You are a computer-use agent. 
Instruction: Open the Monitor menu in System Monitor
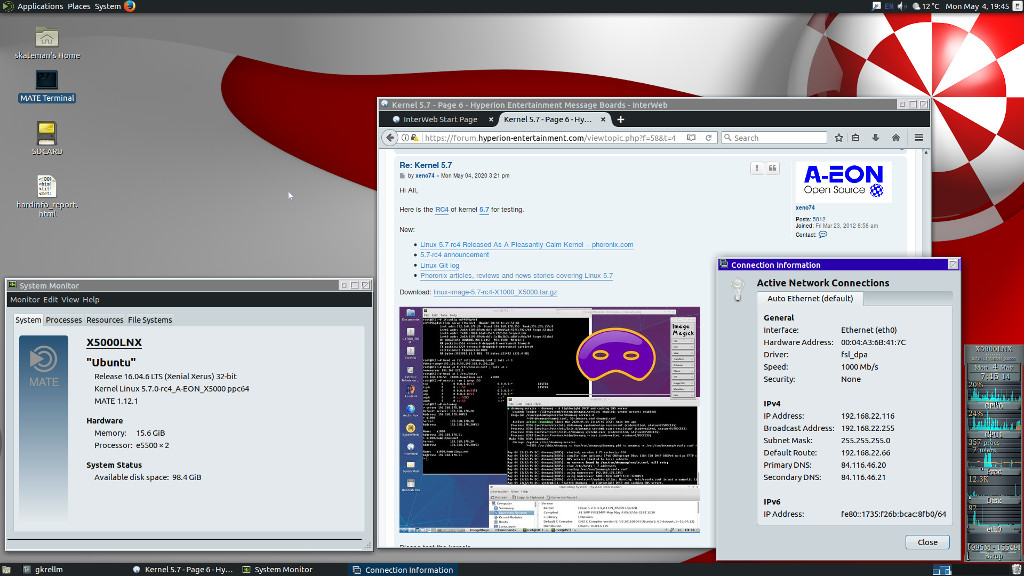pos(25,300)
